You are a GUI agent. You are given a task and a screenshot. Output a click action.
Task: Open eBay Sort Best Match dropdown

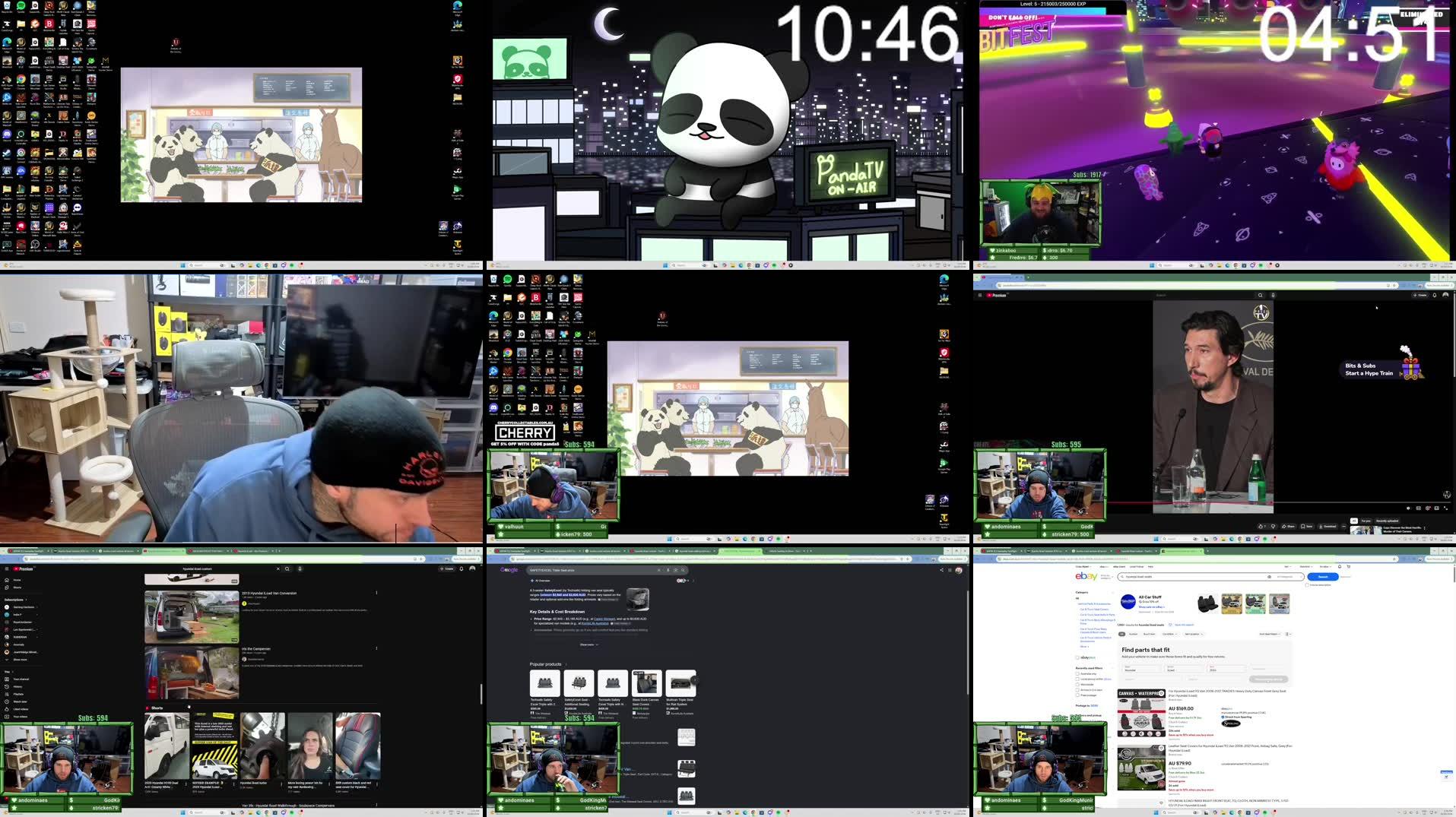[x=1270, y=634]
